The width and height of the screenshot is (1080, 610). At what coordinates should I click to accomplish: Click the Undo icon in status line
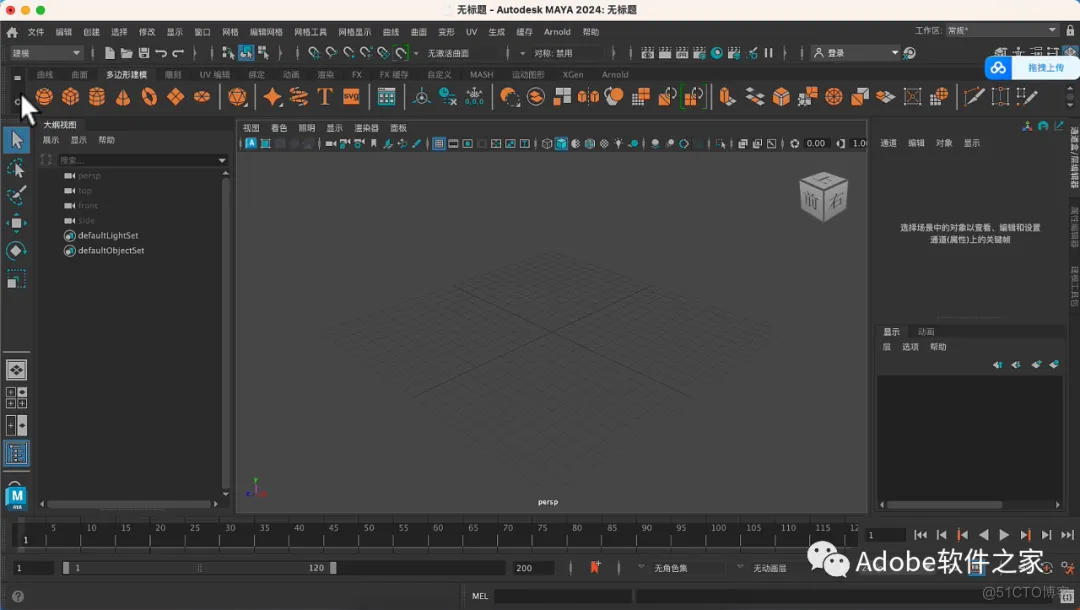click(161, 53)
